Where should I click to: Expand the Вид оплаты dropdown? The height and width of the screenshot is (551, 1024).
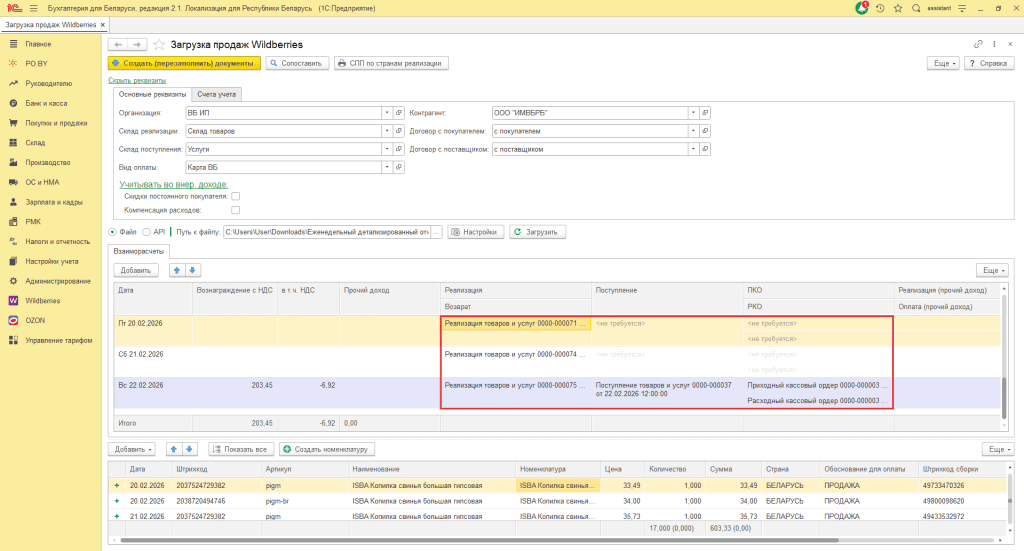386,167
